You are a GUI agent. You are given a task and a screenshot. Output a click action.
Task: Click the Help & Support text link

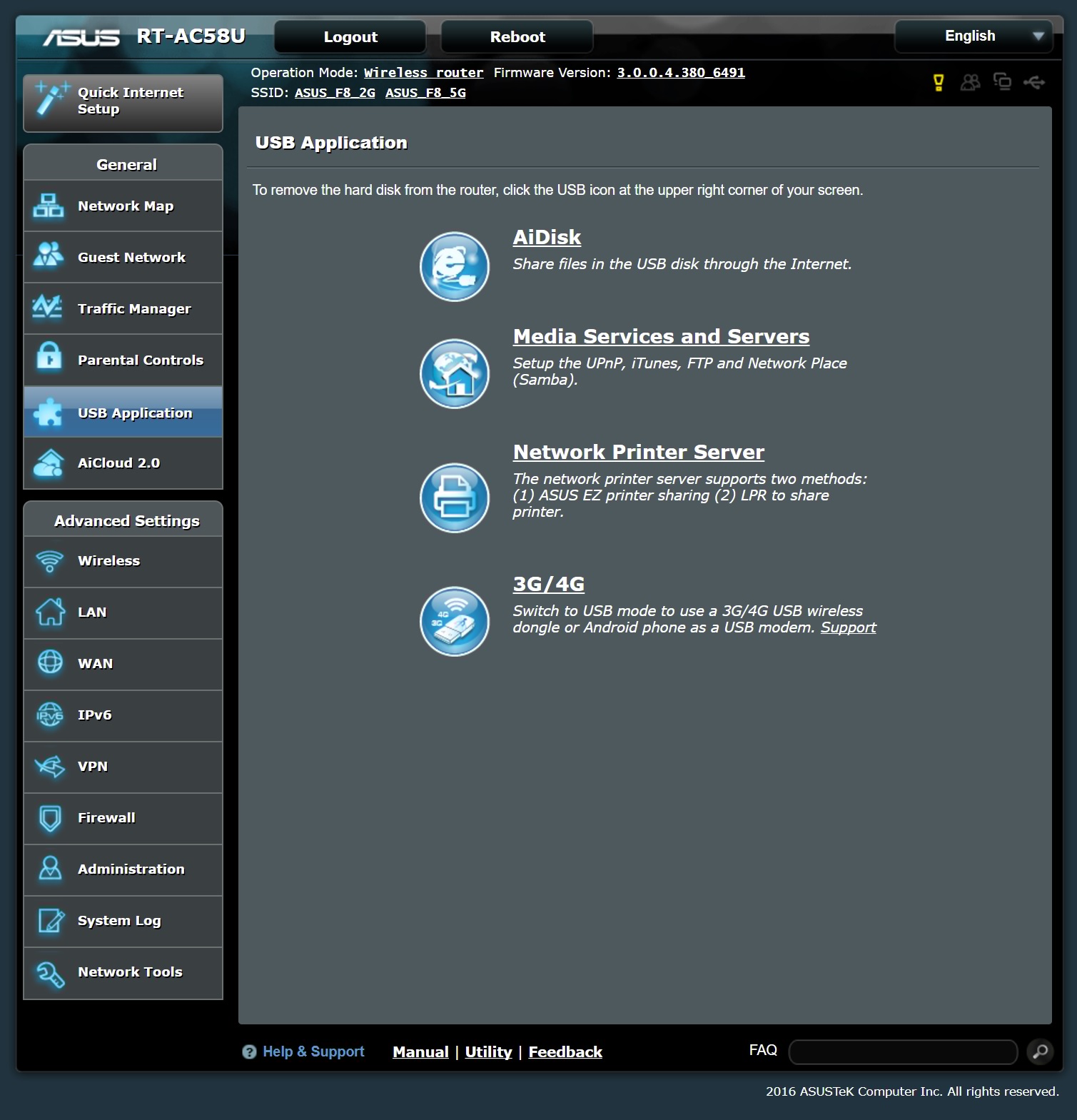click(x=313, y=1051)
